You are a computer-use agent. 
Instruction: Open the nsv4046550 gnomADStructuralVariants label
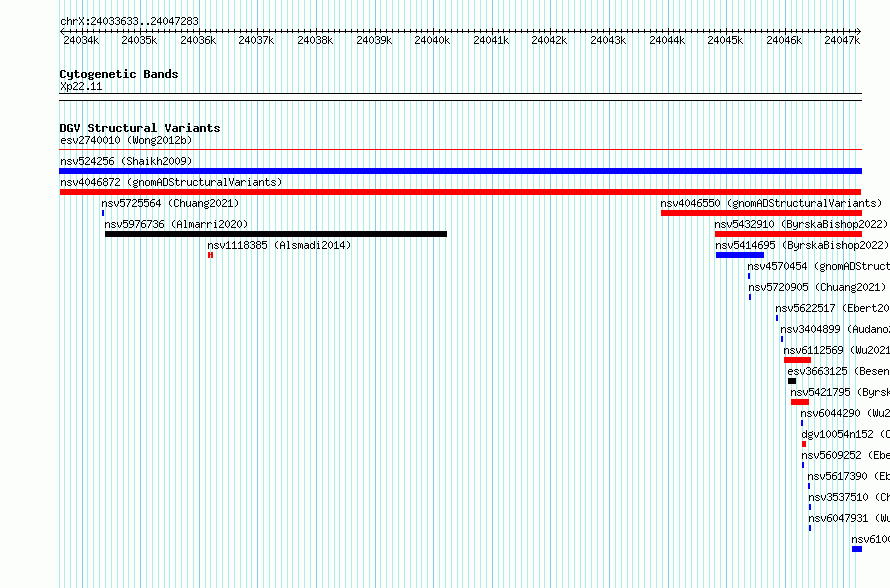click(771, 203)
